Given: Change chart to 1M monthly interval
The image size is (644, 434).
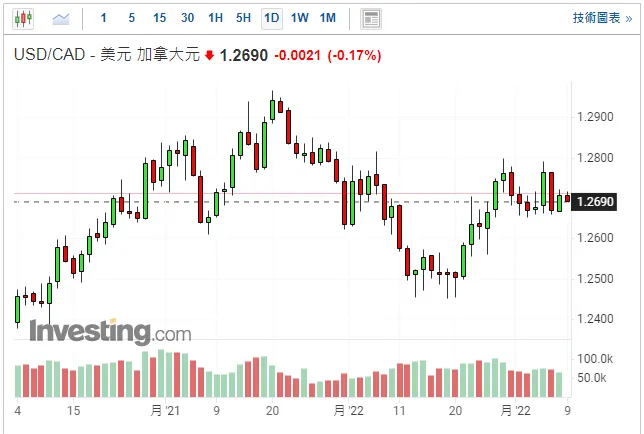Looking at the screenshot, I should [328, 18].
